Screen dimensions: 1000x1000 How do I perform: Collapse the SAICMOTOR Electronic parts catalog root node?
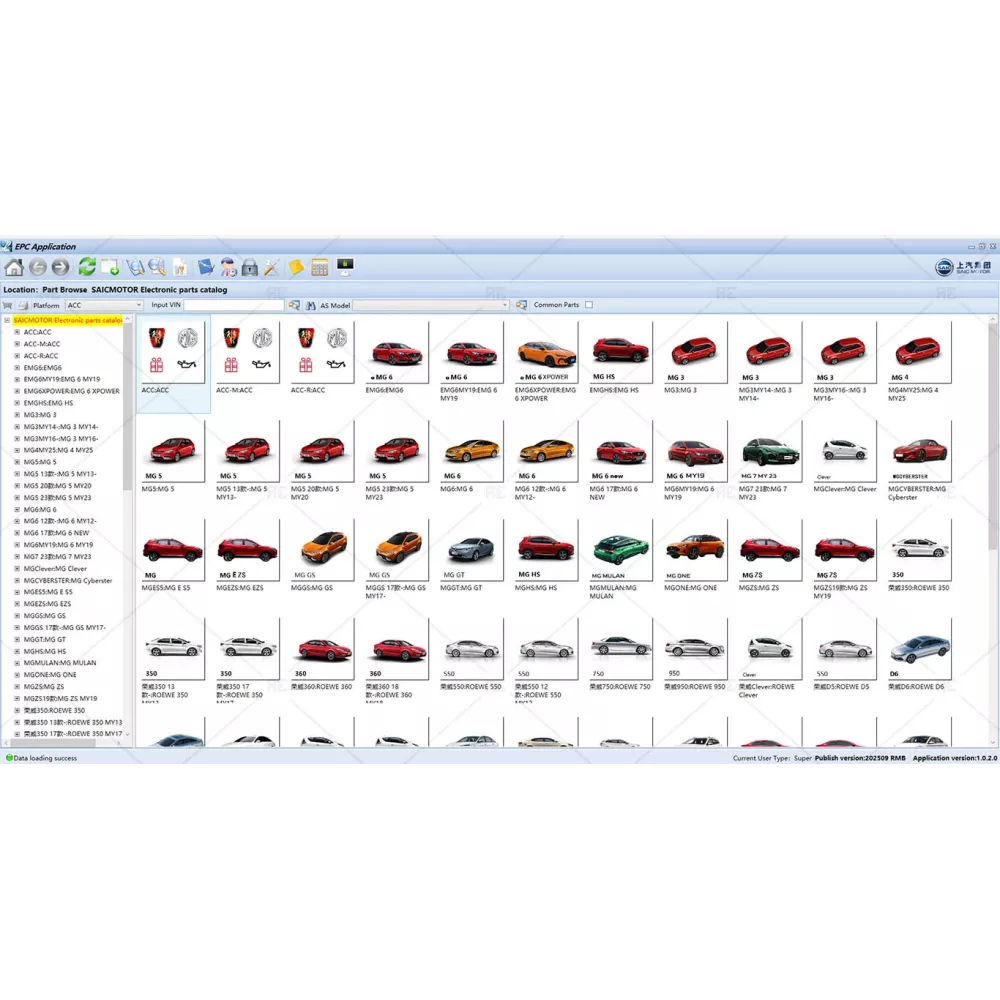click(x=7, y=320)
